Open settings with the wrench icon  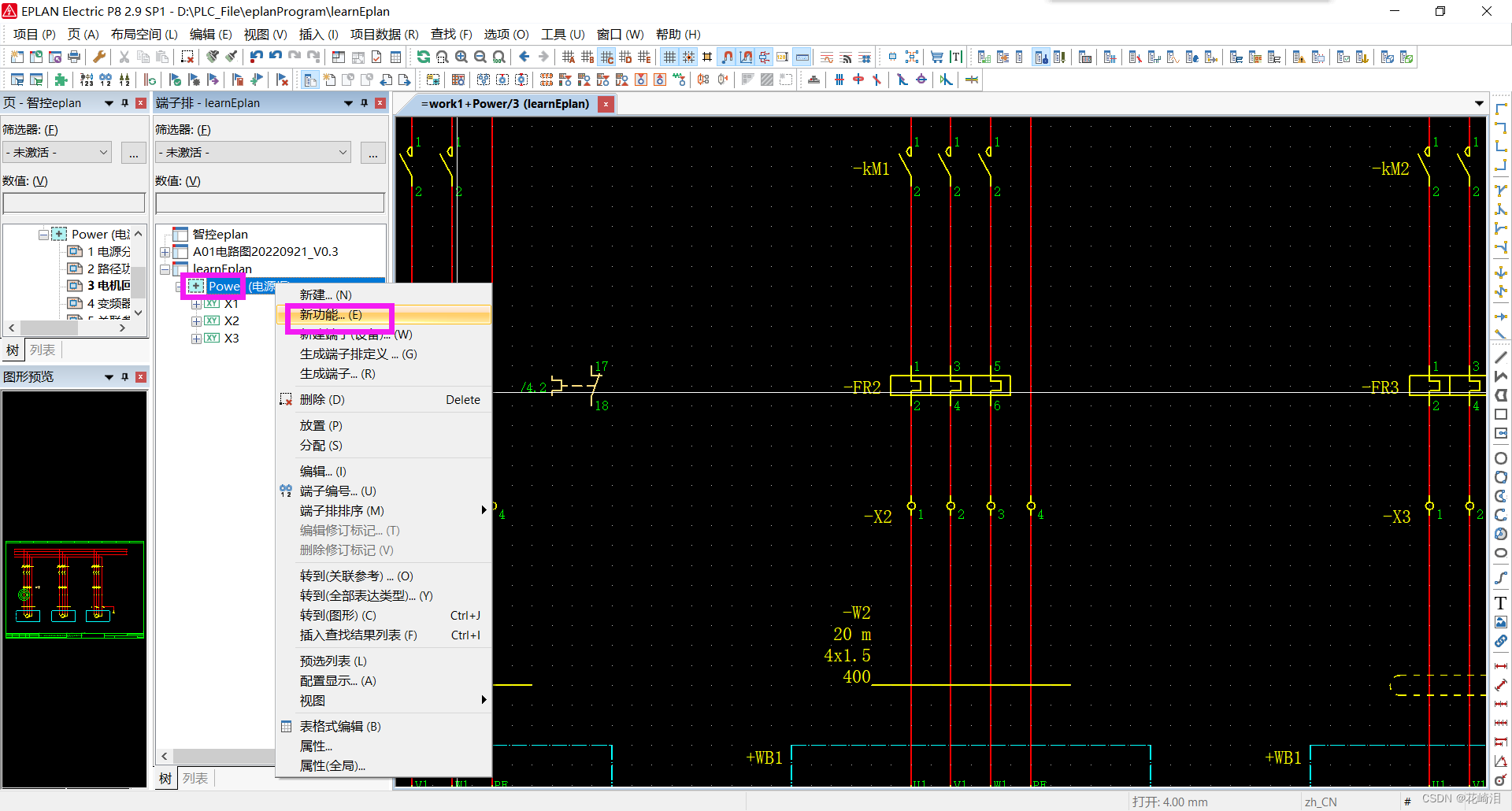coord(99,57)
